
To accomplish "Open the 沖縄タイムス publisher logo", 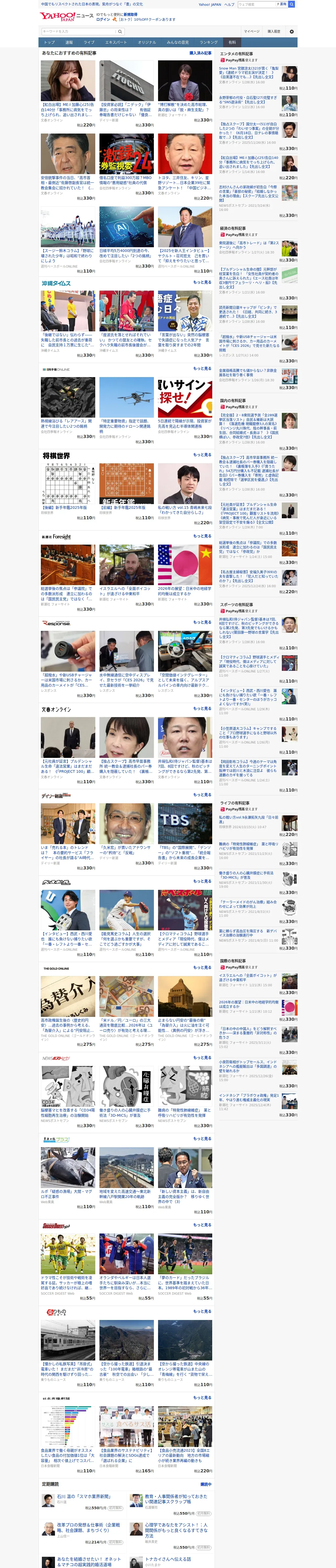I will coord(56,283).
